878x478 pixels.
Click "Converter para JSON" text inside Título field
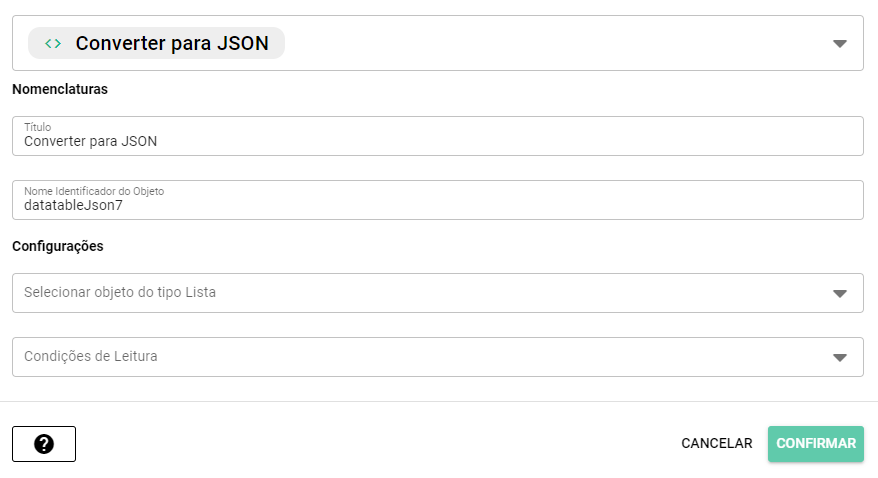point(90,141)
